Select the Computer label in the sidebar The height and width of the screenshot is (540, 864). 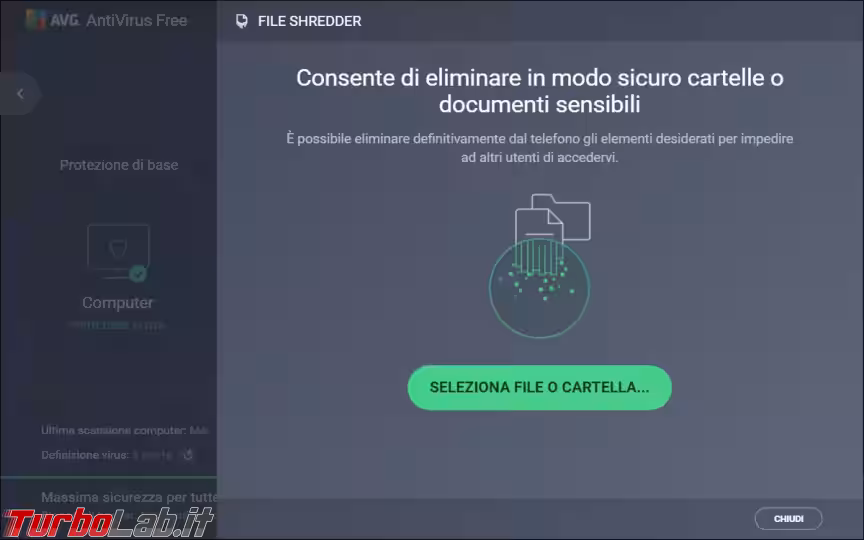[117, 303]
